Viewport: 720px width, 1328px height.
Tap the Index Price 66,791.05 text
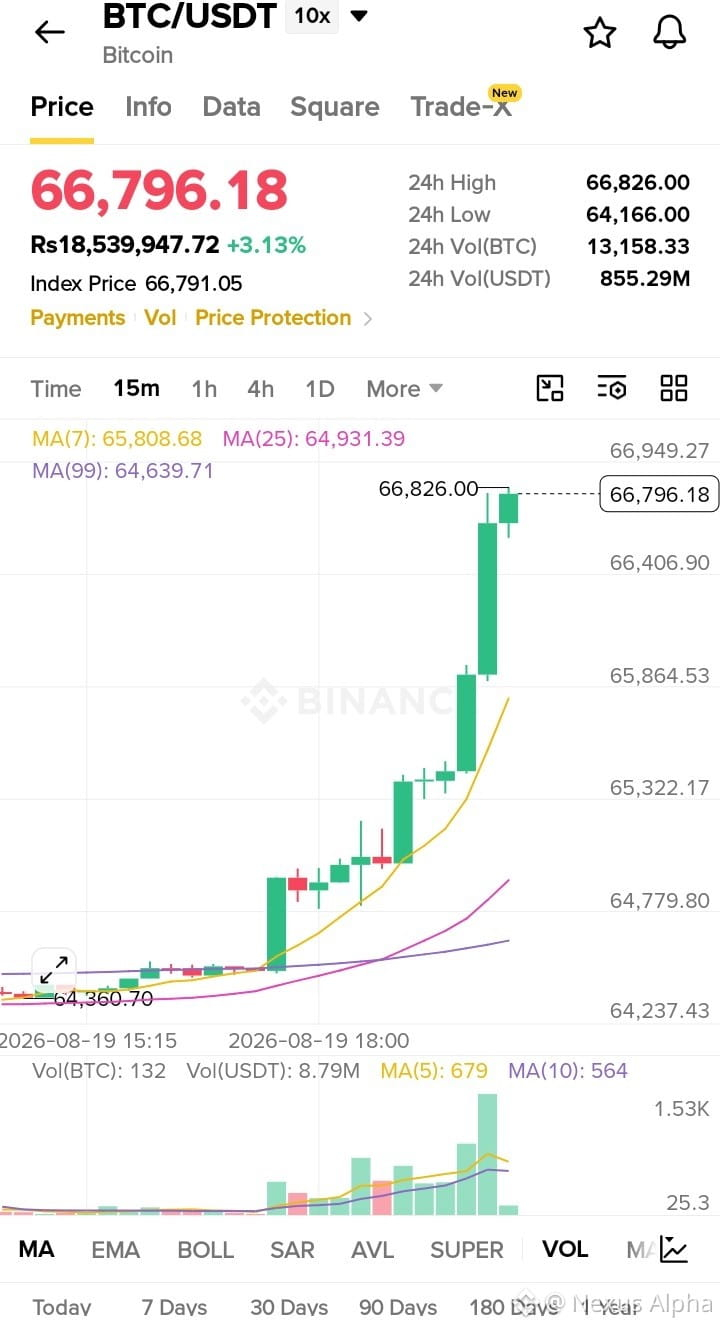pyautogui.click(x=136, y=284)
